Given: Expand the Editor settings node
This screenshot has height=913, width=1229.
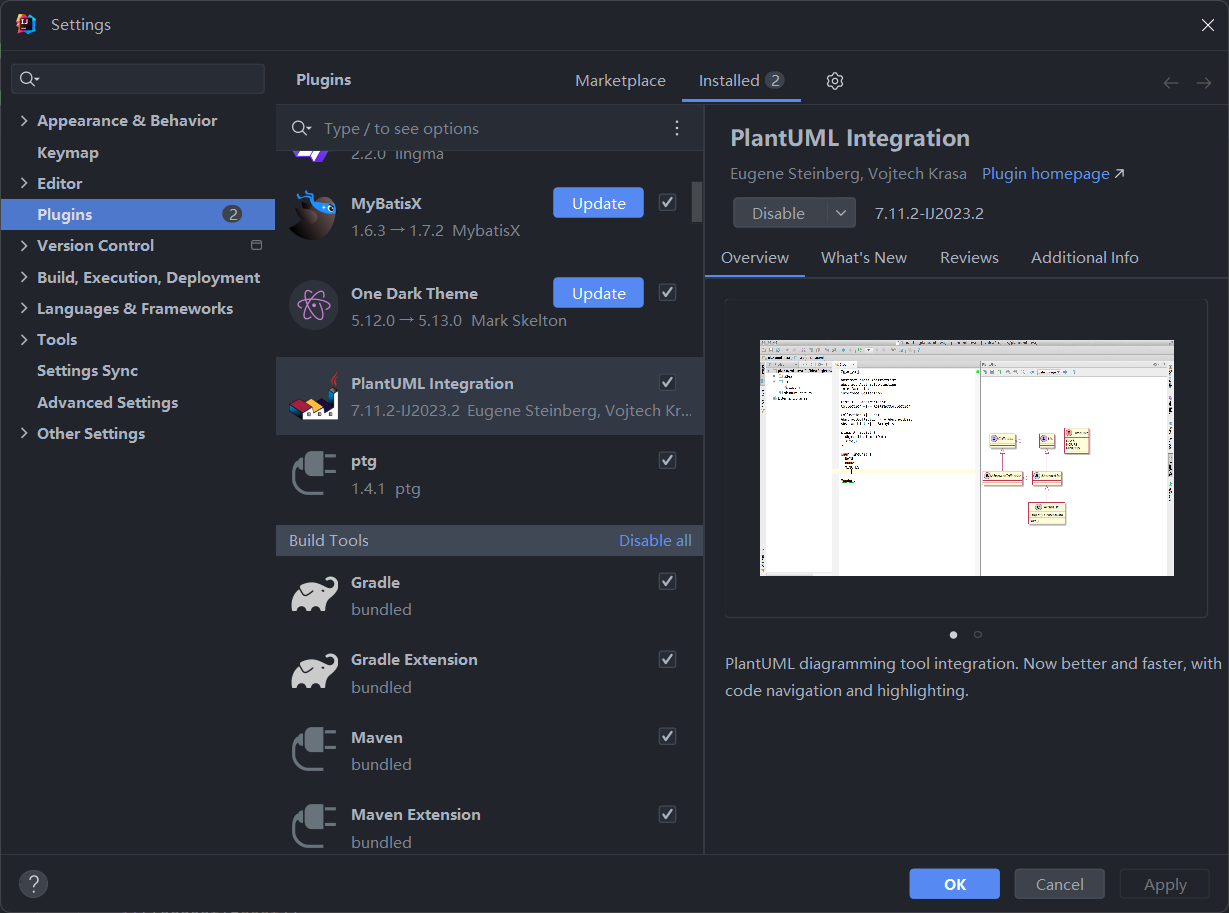Looking at the screenshot, I should click(24, 183).
